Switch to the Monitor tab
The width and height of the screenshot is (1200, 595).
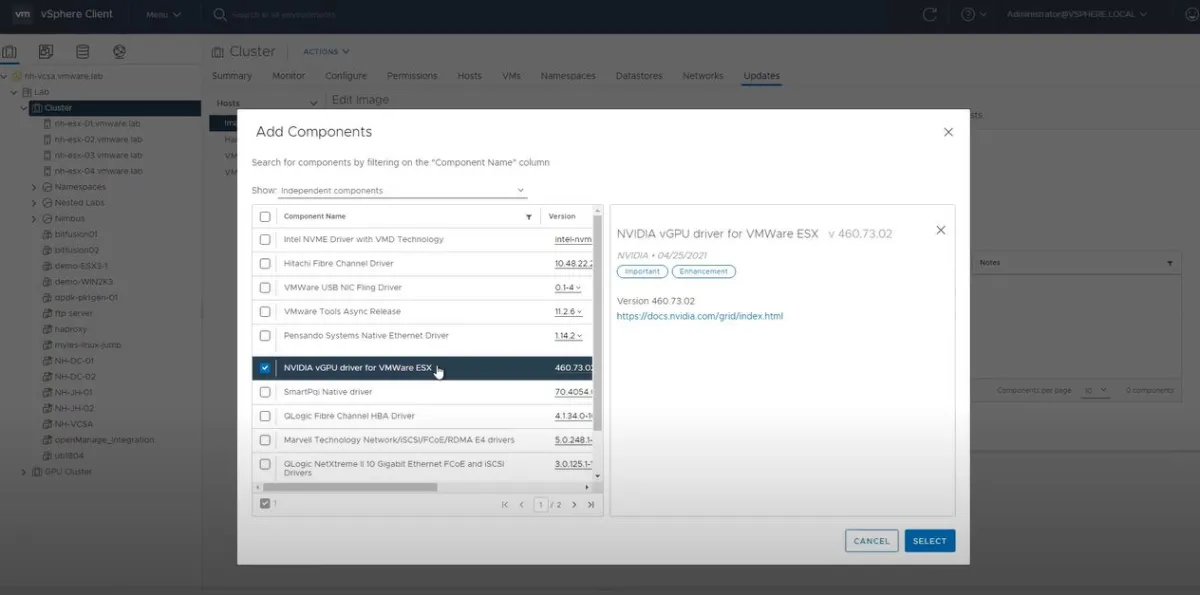[289, 76]
